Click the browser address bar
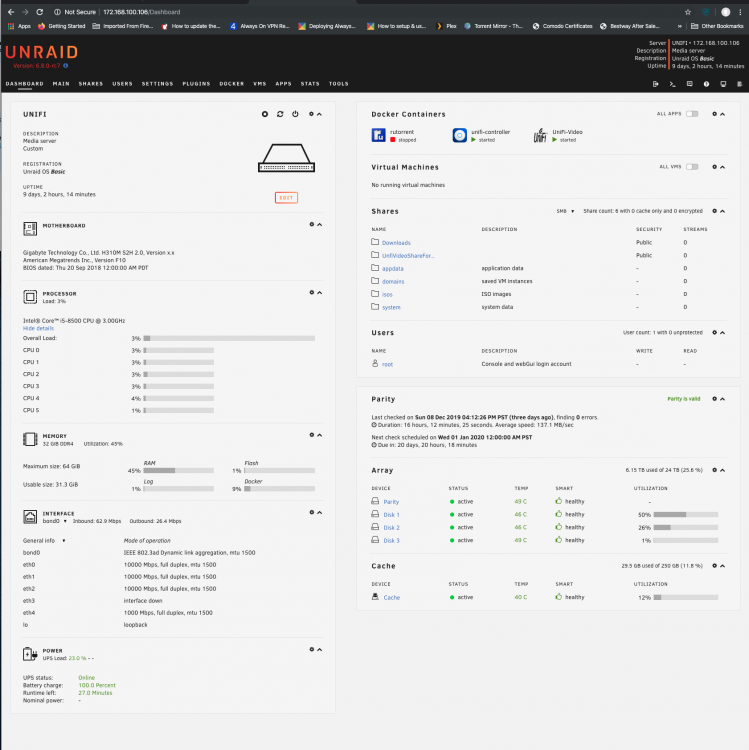749x750 pixels. (363, 12)
